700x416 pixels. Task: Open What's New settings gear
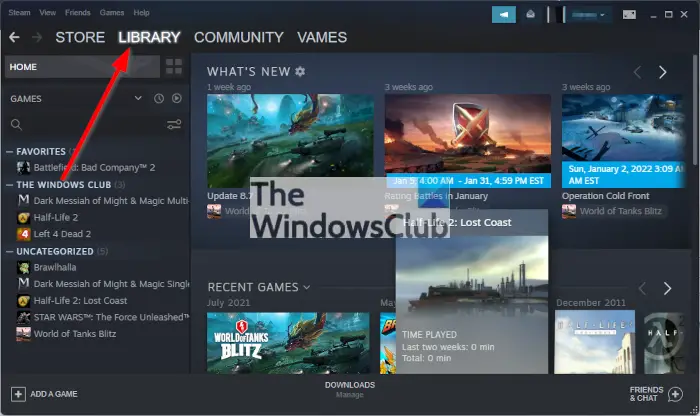pos(300,71)
